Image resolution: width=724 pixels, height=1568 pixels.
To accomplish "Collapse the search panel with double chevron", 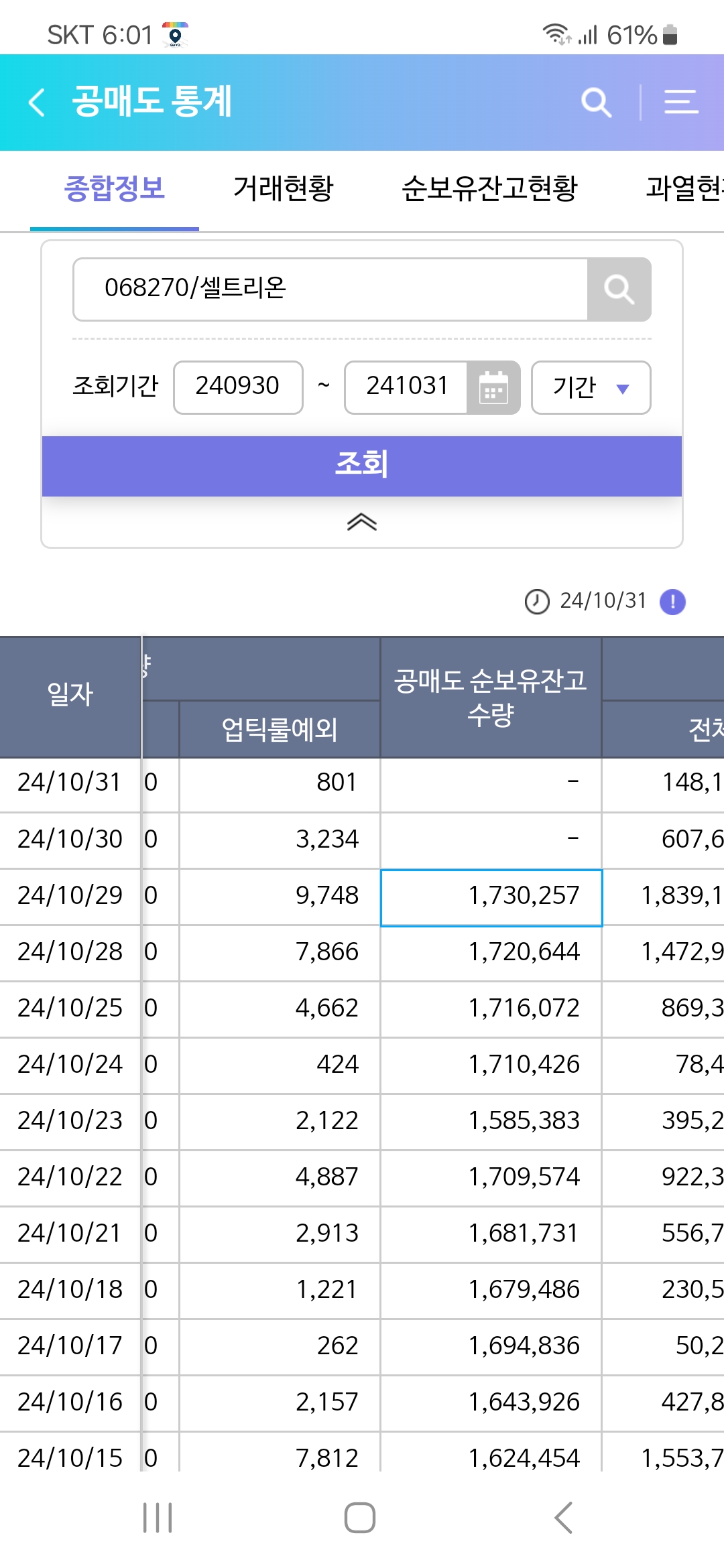I will [x=362, y=522].
